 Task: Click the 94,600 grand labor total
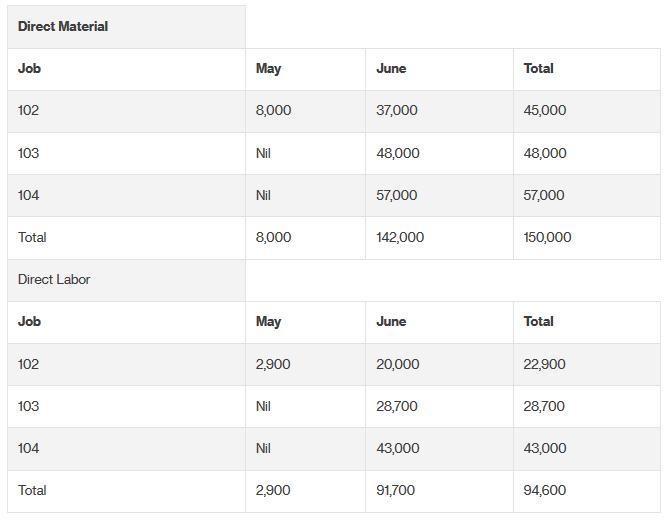click(545, 490)
